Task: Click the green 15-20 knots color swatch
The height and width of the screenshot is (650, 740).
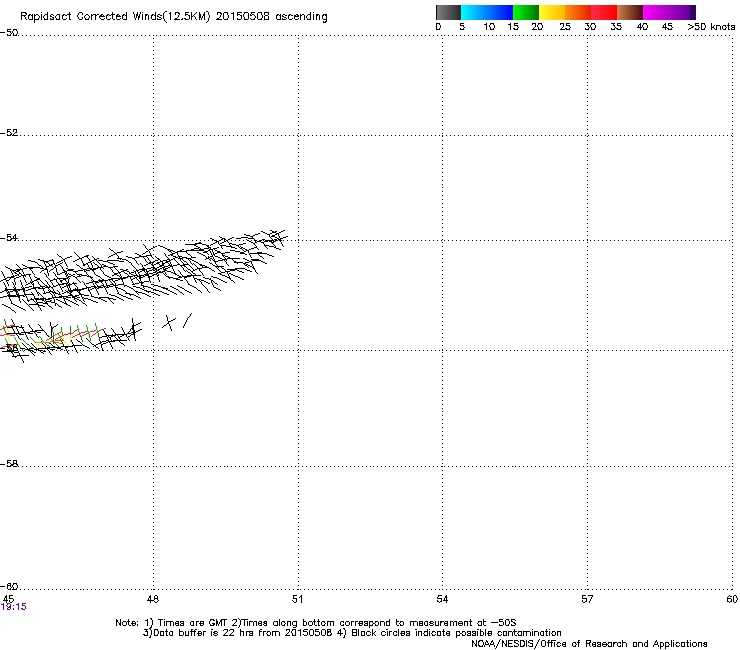Action: pyautogui.click(x=526, y=12)
